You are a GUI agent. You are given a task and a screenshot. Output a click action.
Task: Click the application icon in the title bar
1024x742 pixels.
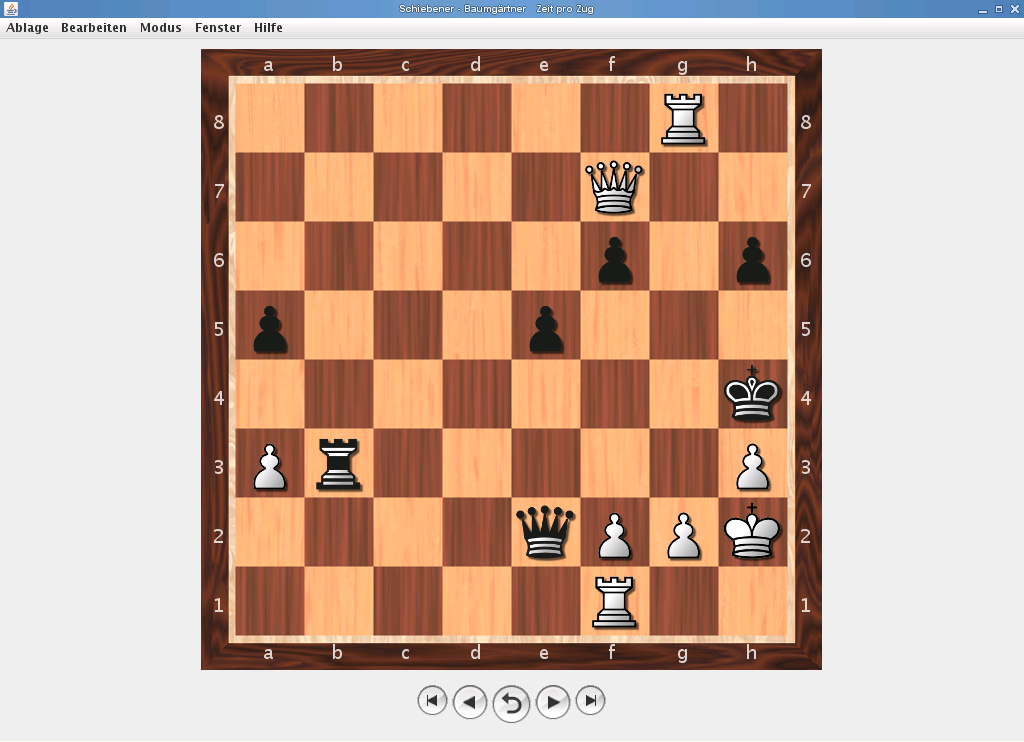pos(11,9)
